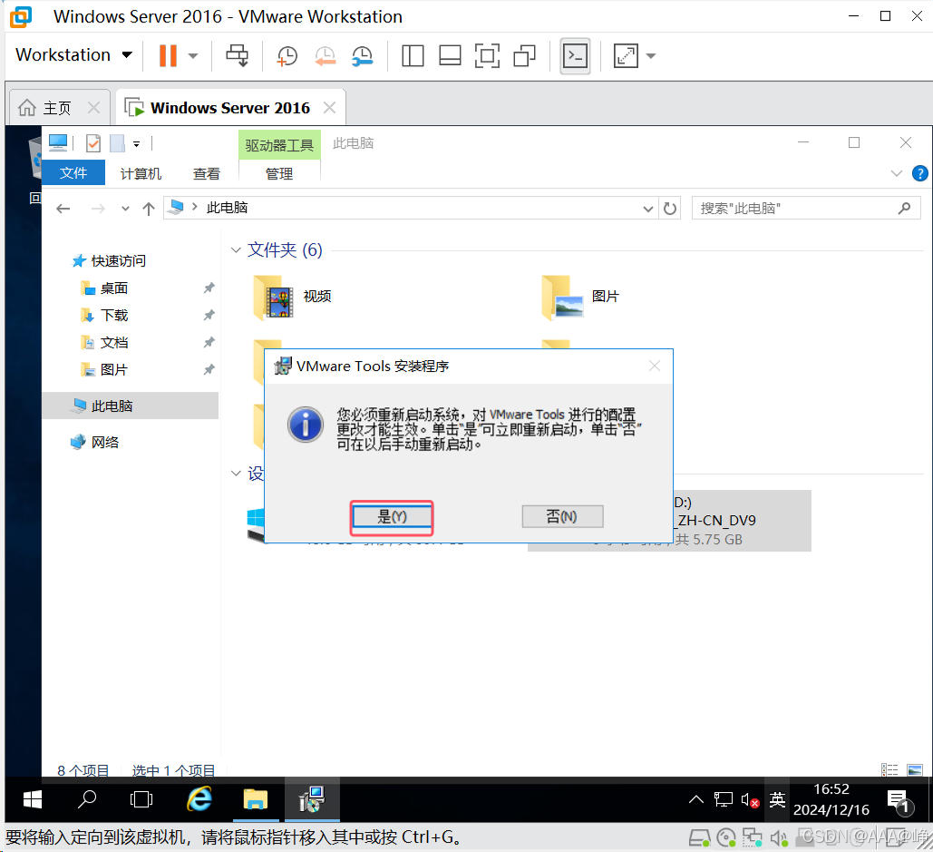
Task: Open the action center notifications icon
Action: tap(898, 801)
